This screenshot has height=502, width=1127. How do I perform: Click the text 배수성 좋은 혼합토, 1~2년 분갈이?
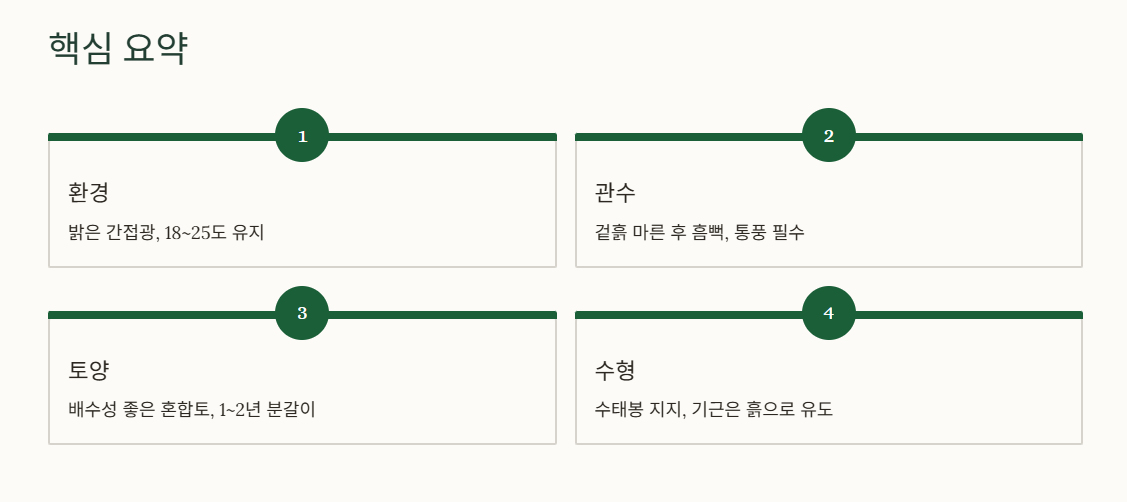pyautogui.click(x=192, y=410)
